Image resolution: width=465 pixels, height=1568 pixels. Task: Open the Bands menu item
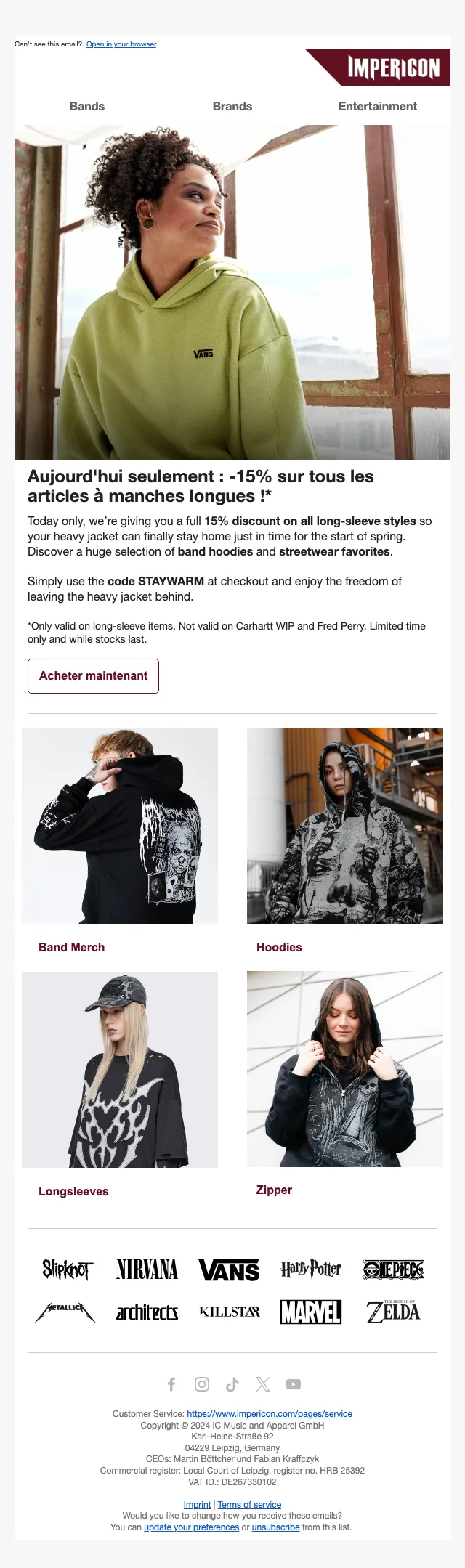pos(87,106)
